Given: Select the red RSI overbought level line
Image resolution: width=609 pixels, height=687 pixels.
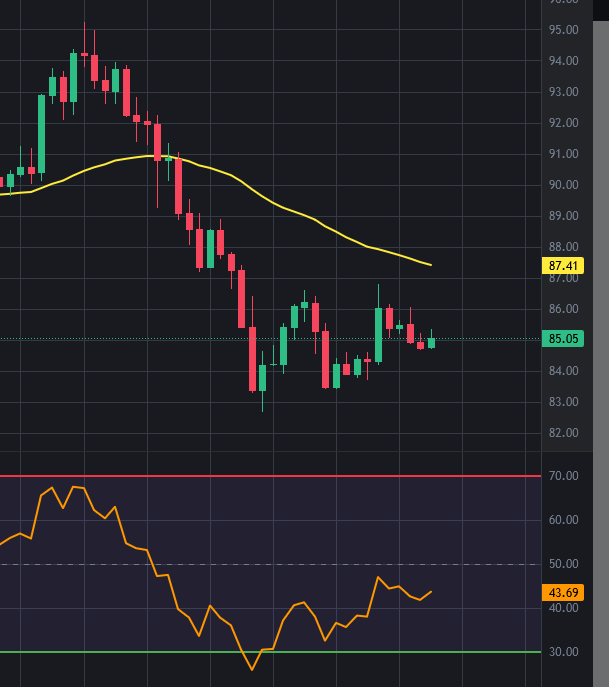Looking at the screenshot, I should pyautogui.click(x=270, y=476).
